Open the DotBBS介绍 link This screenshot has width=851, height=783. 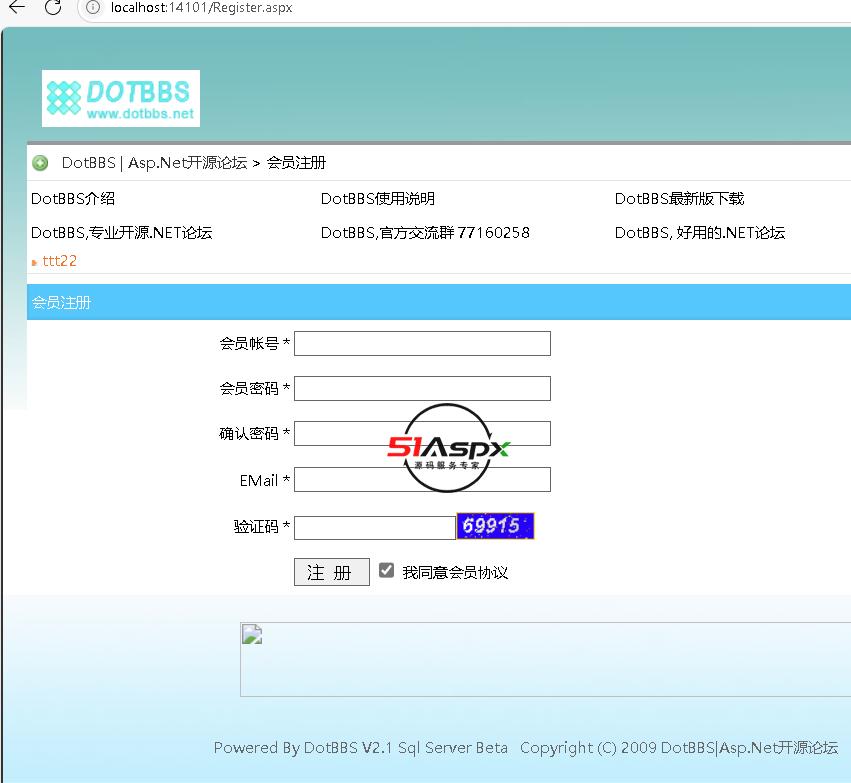73,199
